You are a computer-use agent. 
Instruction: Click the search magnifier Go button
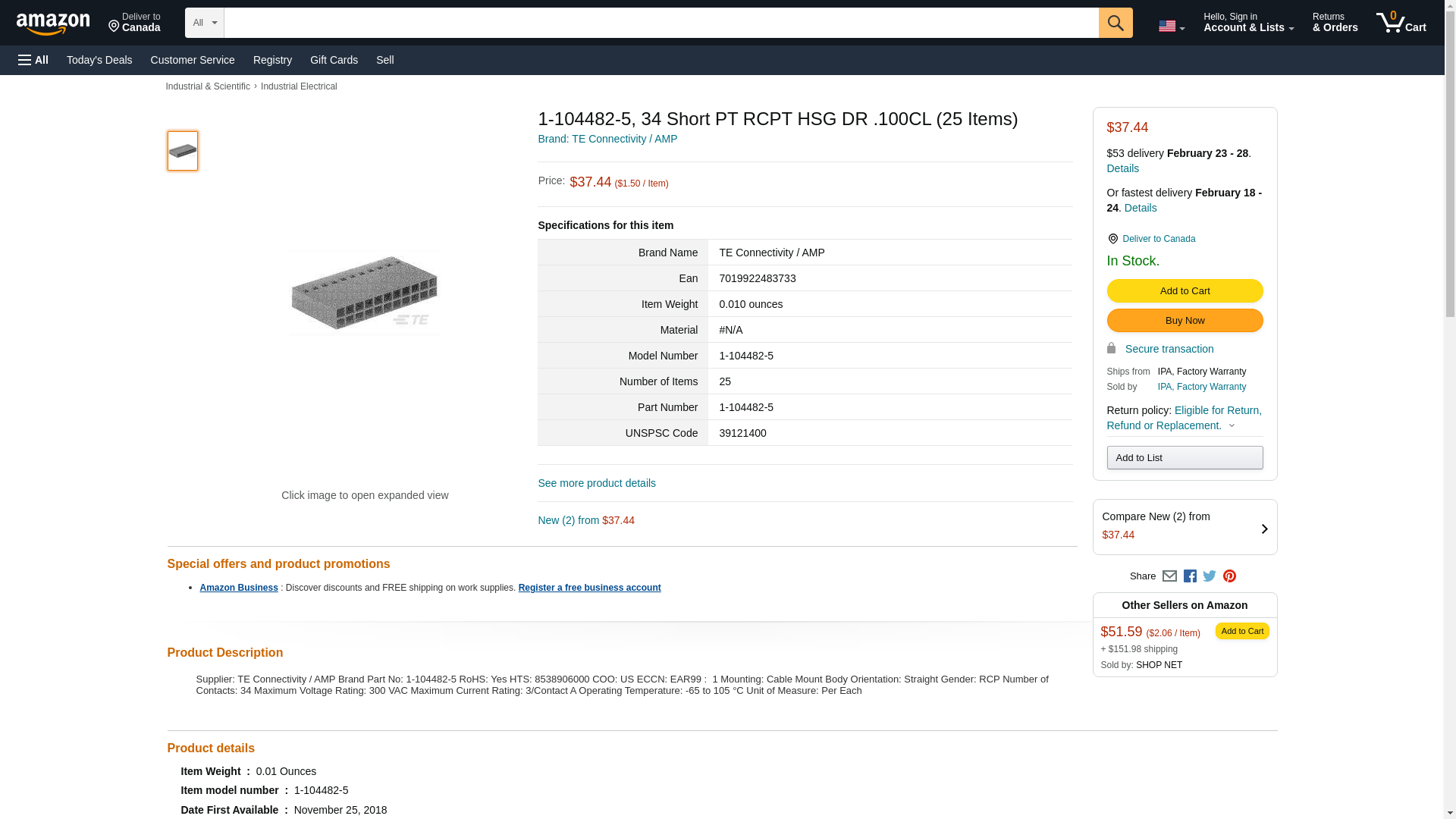click(1115, 23)
